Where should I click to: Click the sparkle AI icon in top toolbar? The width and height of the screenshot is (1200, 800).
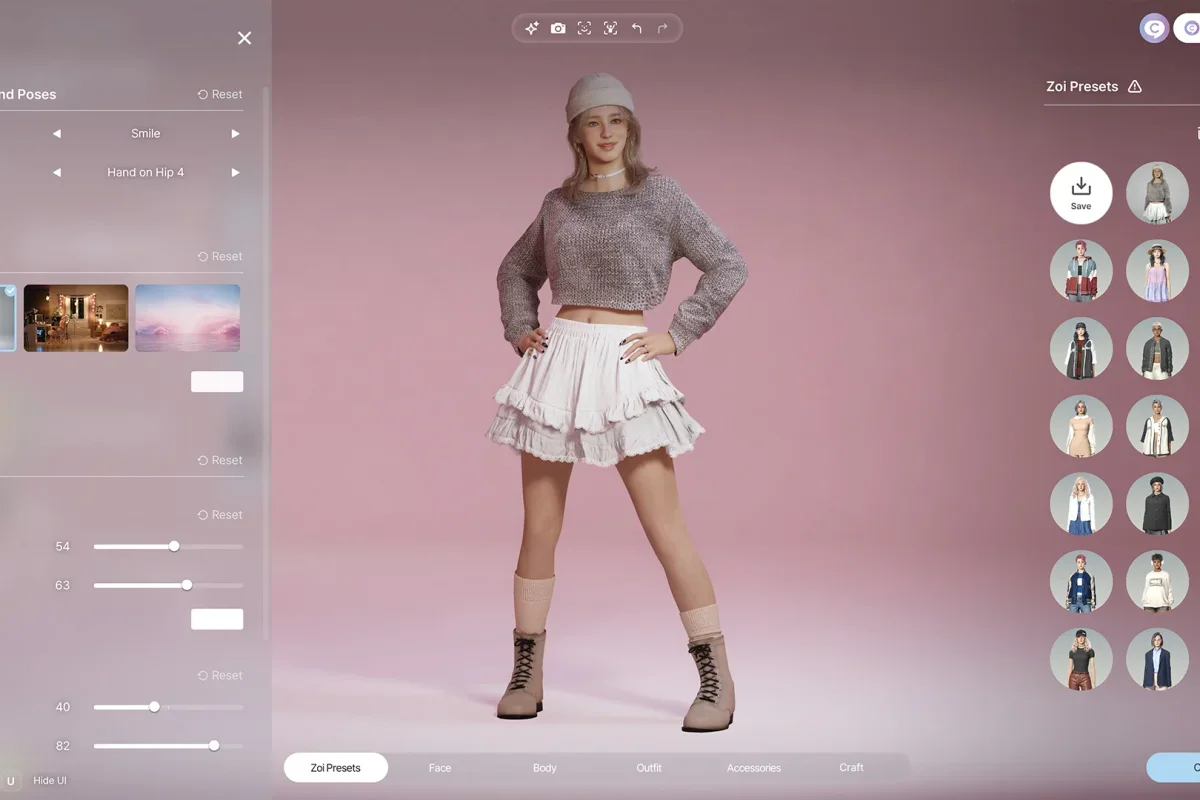coord(532,29)
